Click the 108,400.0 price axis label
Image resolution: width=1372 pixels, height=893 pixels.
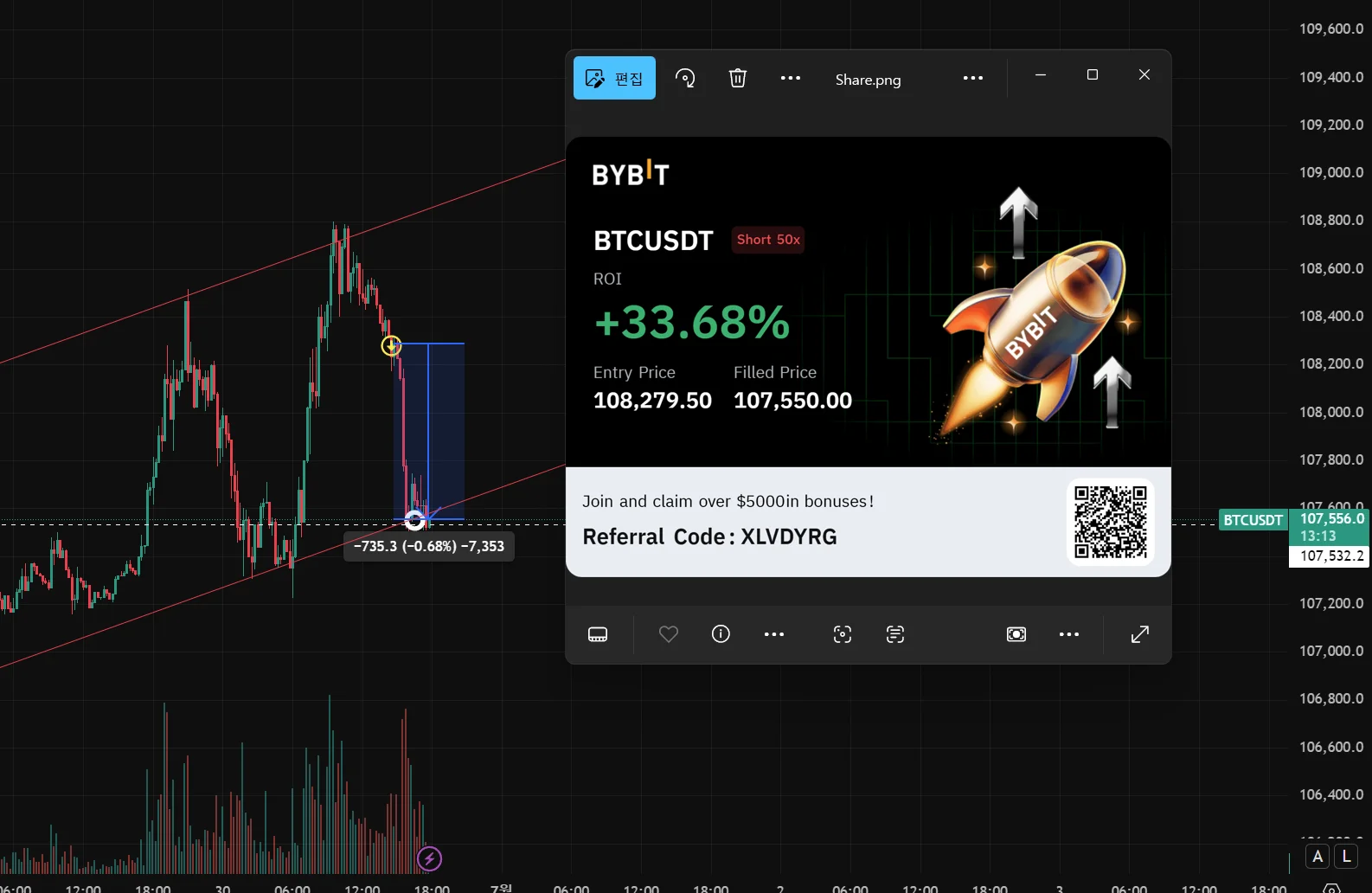1331,316
